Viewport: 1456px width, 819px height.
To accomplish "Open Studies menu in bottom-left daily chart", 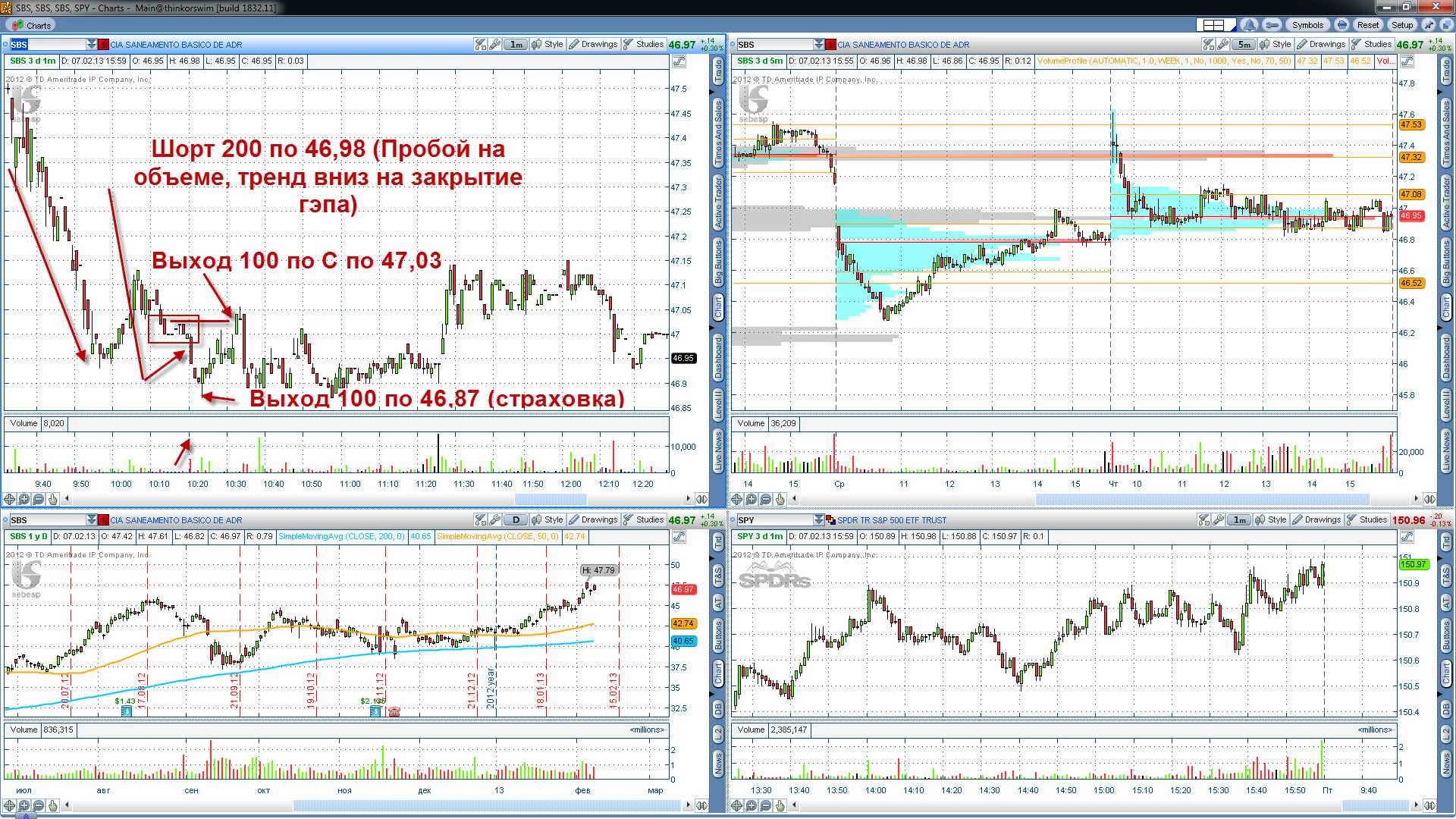I will point(643,520).
